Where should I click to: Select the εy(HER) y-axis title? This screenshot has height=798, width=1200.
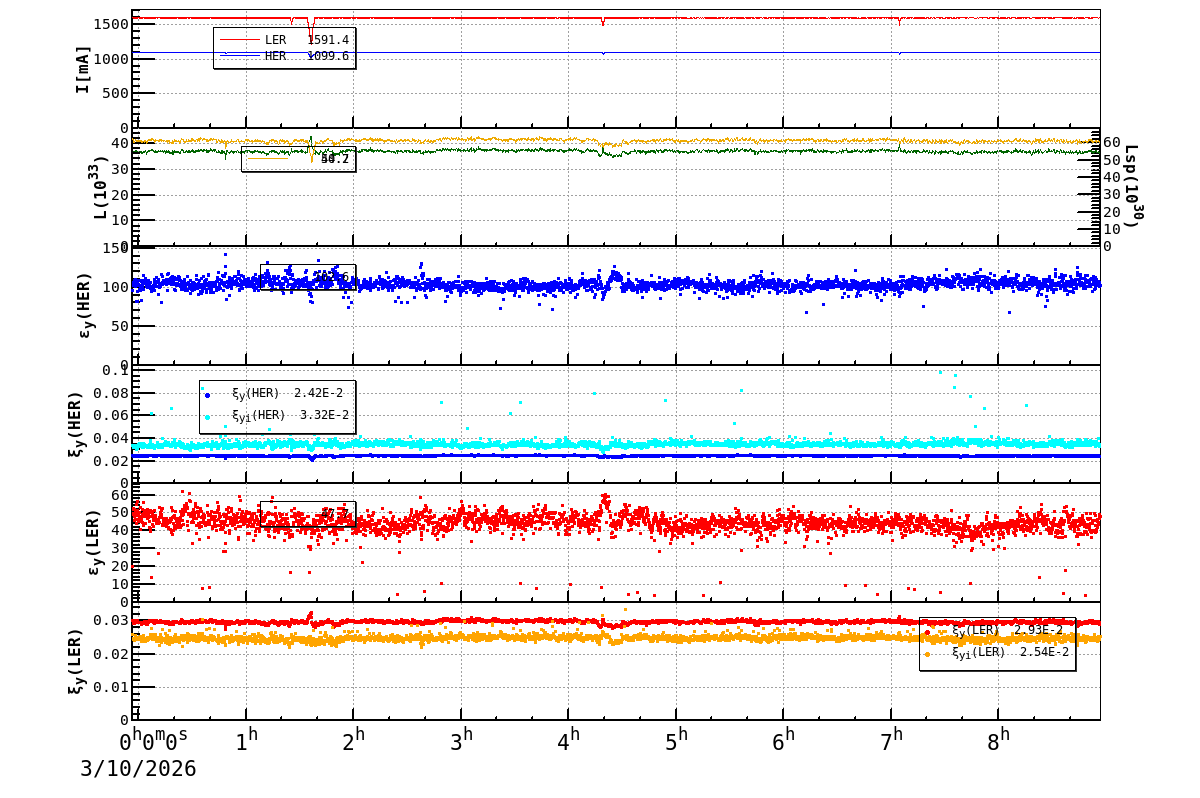tap(85, 305)
